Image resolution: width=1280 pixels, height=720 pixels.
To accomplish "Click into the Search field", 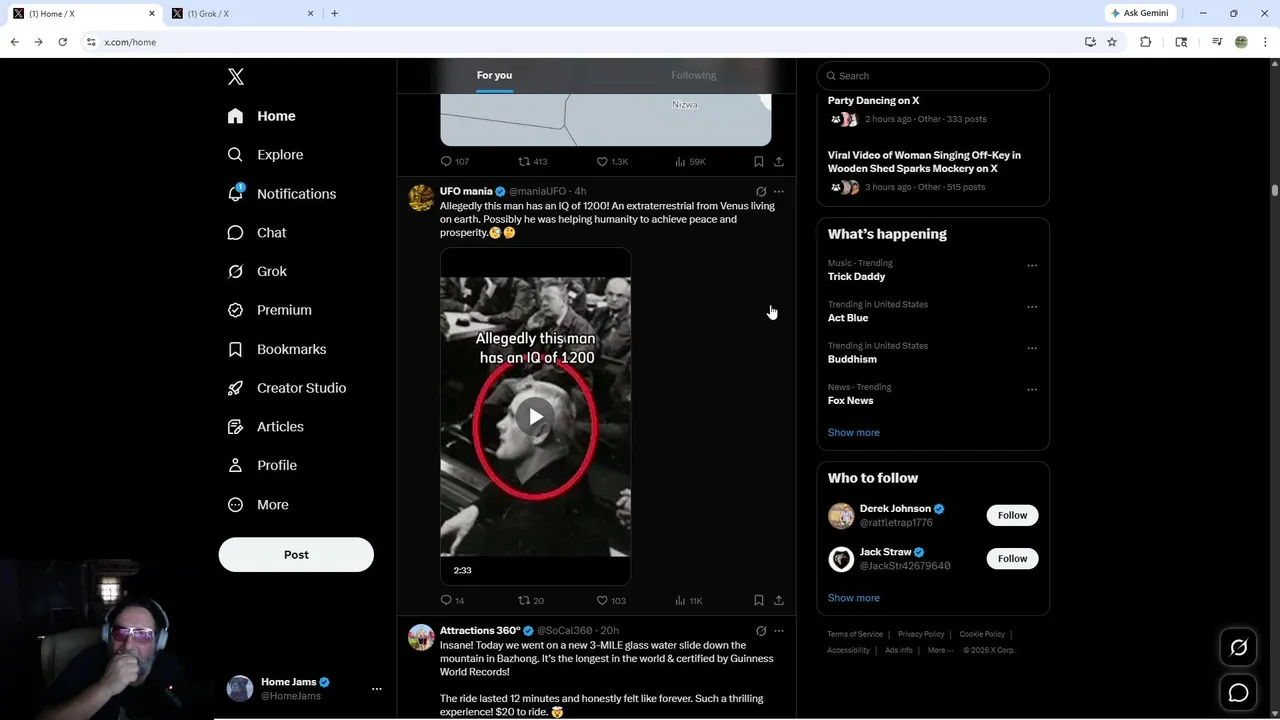I will [x=933, y=76].
